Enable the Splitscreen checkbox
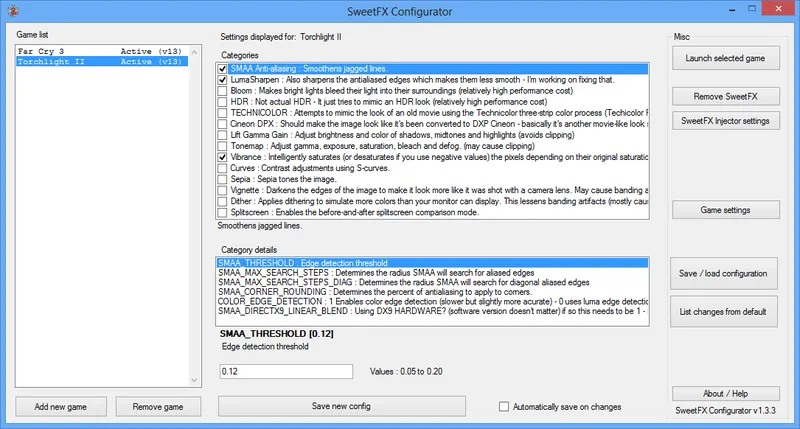This screenshot has width=800, height=429. click(222, 213)
